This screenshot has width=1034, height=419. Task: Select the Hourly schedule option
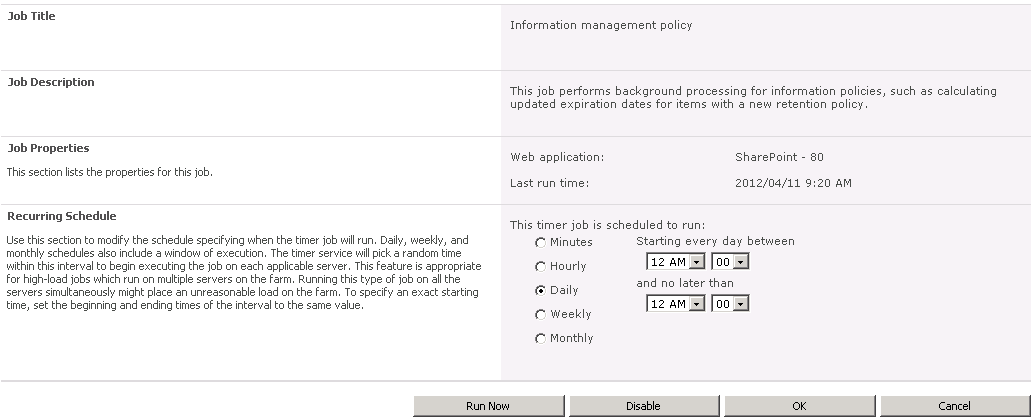pyautogui.click(x=541, y=267)
